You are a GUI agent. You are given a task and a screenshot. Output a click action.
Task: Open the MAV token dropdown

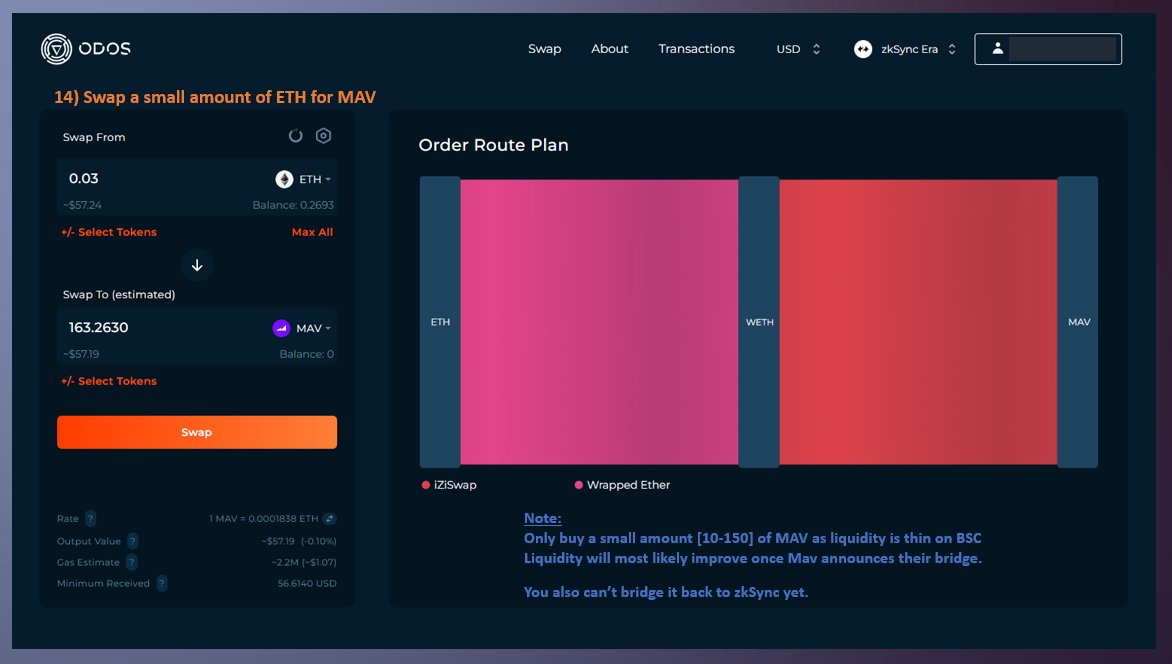click(x=302, y=328)
